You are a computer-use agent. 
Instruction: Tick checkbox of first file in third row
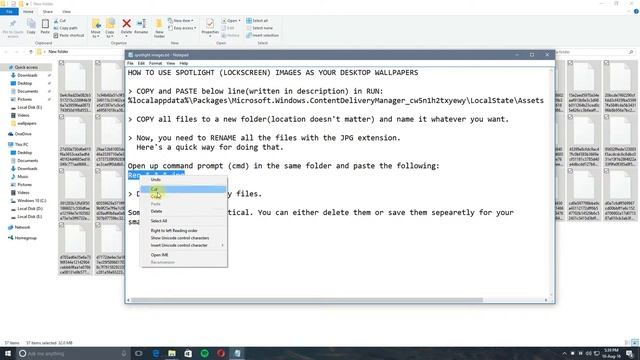61,171
